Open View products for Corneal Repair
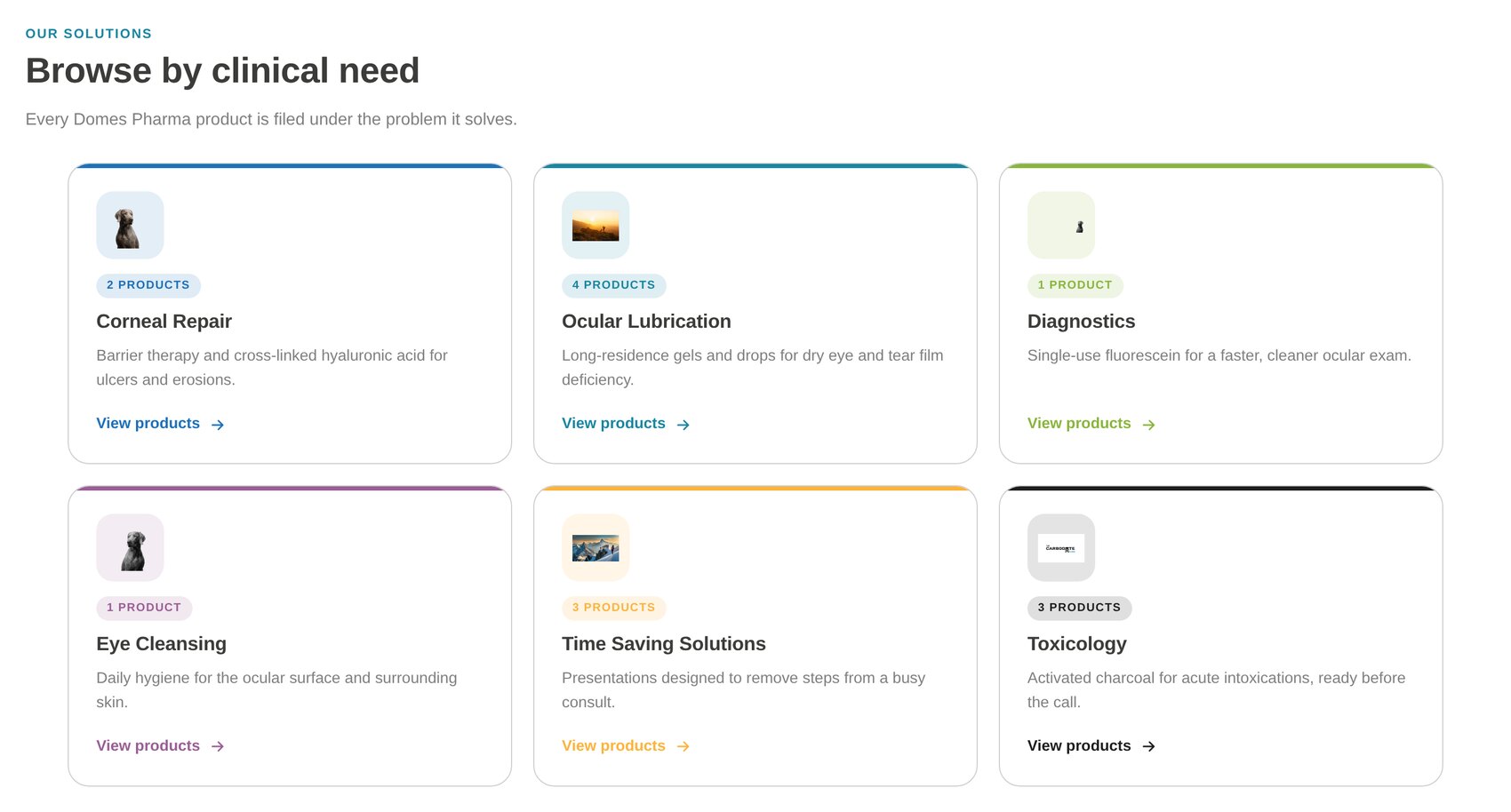 tap(160, 424)
